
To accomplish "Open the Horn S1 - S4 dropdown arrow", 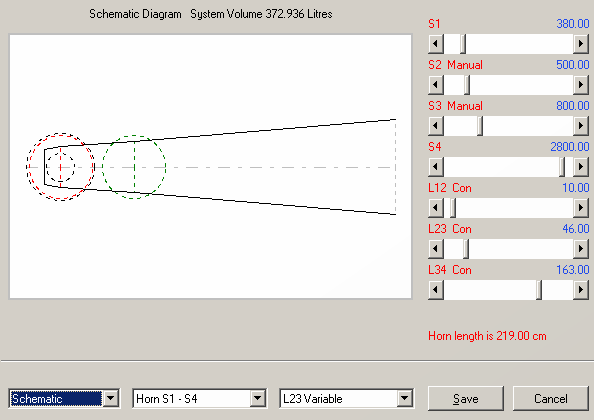I will coord(257,398).
